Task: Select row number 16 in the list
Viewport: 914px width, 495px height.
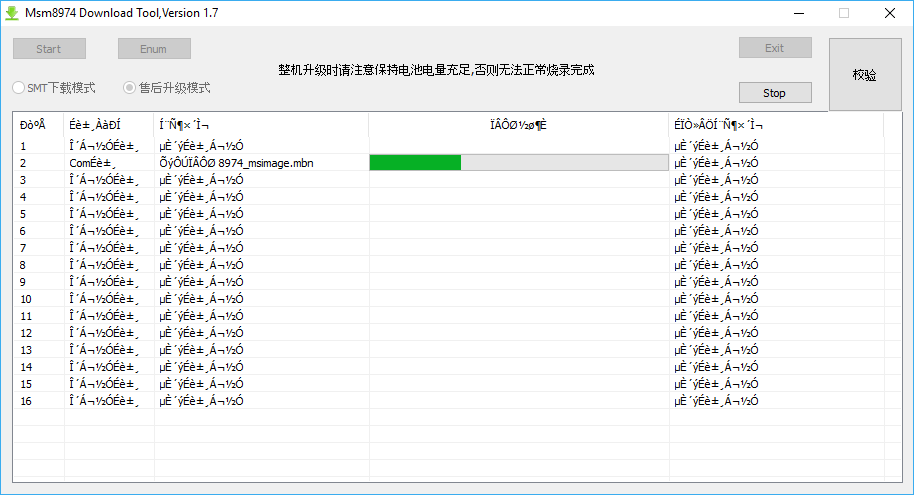Action: coord(26,401)
